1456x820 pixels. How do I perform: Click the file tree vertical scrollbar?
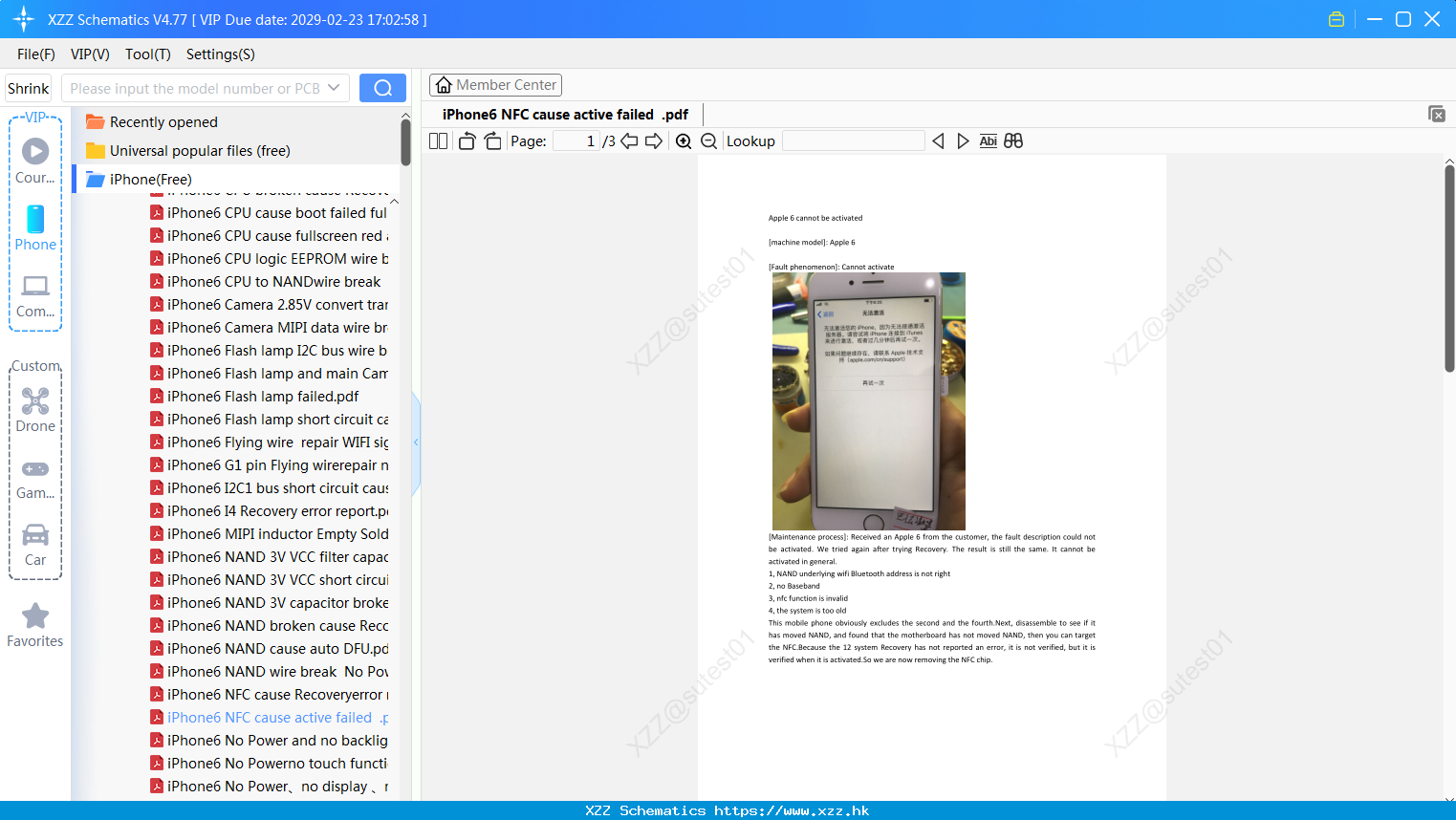405,140
